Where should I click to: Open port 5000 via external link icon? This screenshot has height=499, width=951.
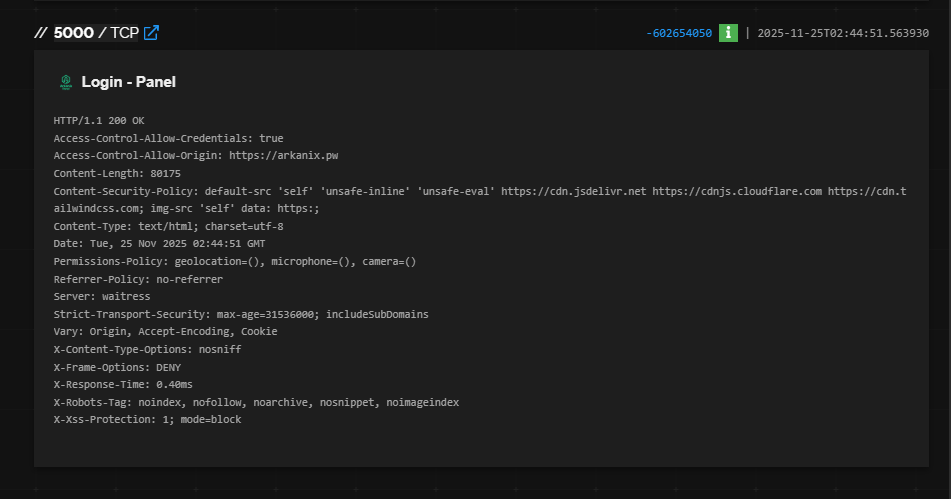point(151,33)
